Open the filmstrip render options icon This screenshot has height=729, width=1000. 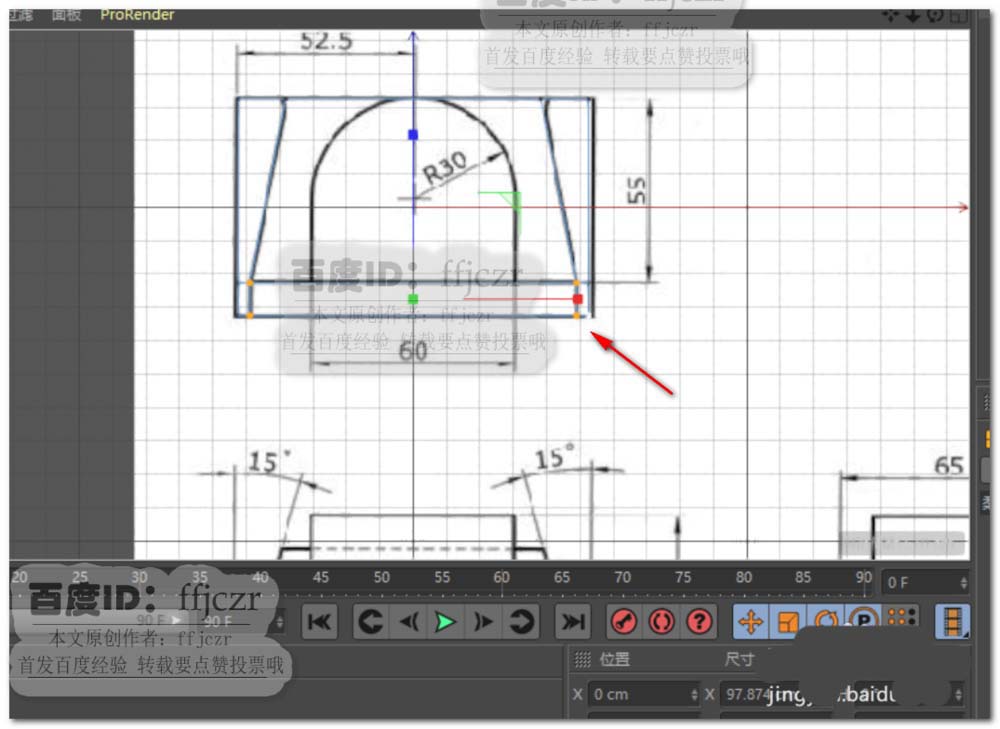coord(953,621)
